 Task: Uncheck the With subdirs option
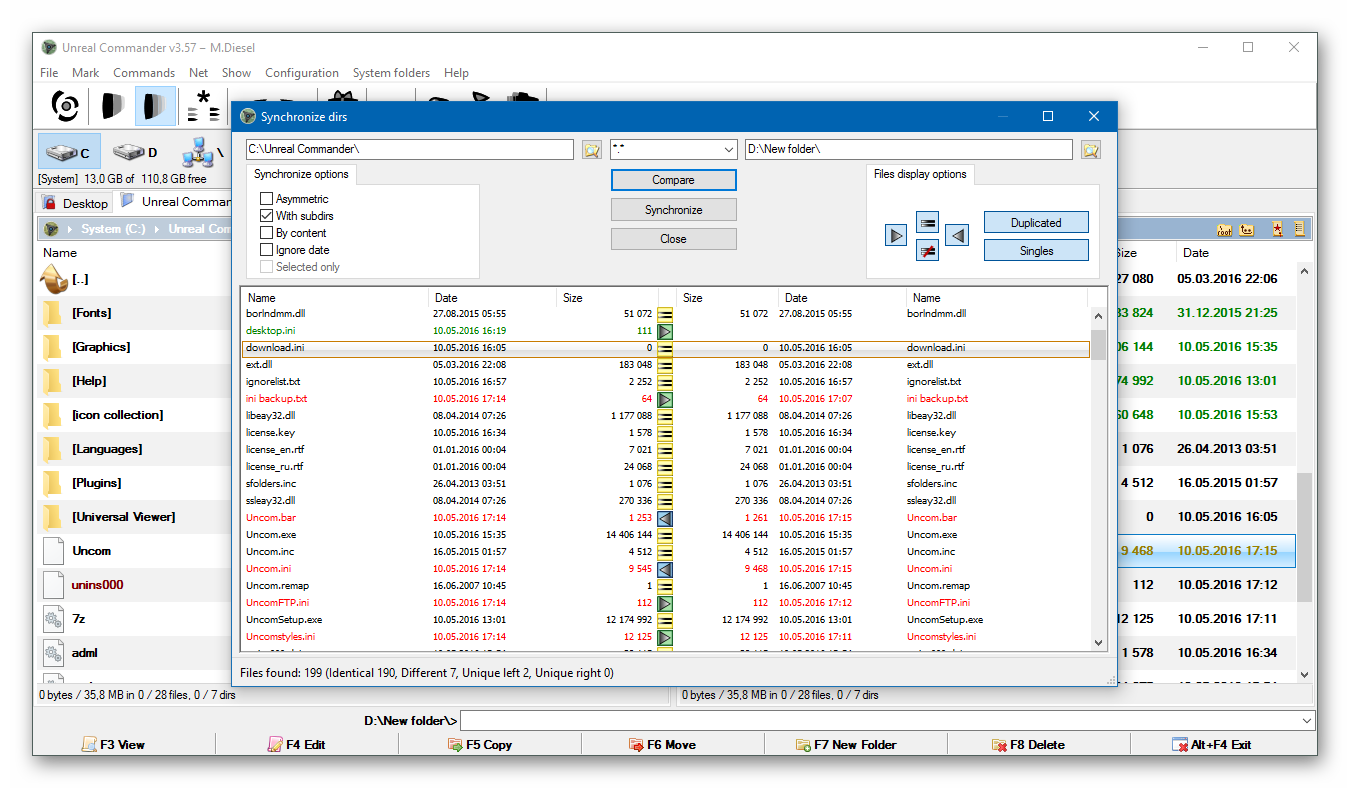click(267, 216)
